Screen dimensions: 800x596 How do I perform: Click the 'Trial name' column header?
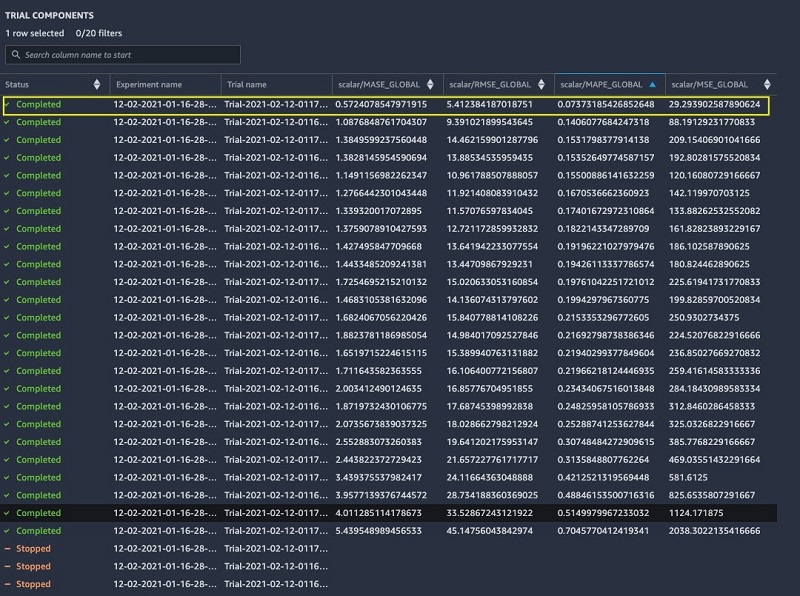click(247, 85)
